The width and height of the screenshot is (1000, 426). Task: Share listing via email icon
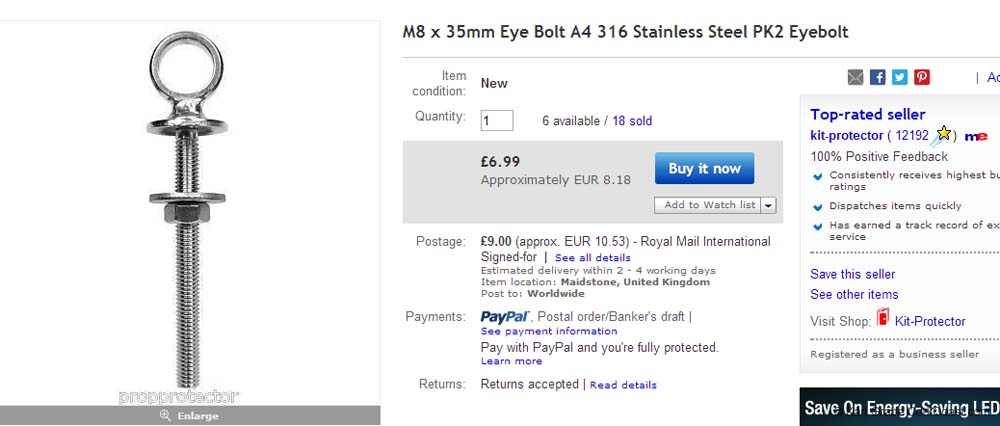pyautogui.click(x=855, y=77)
